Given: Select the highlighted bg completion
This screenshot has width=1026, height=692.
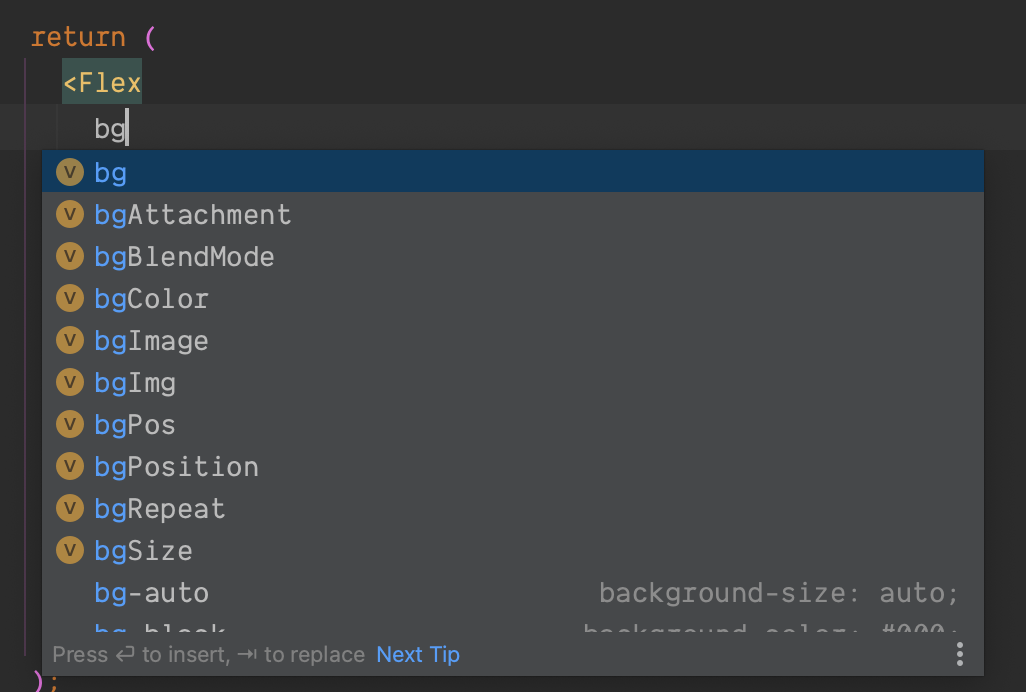Looking at the screenshot, I should pos(110,172).
